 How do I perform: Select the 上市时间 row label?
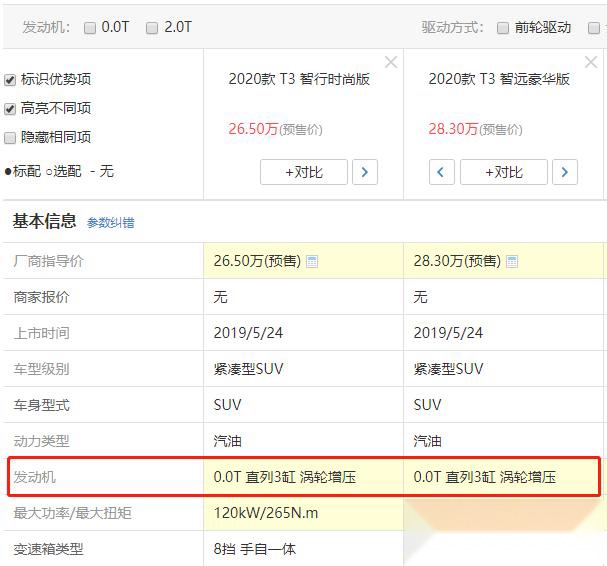[41, 333]
